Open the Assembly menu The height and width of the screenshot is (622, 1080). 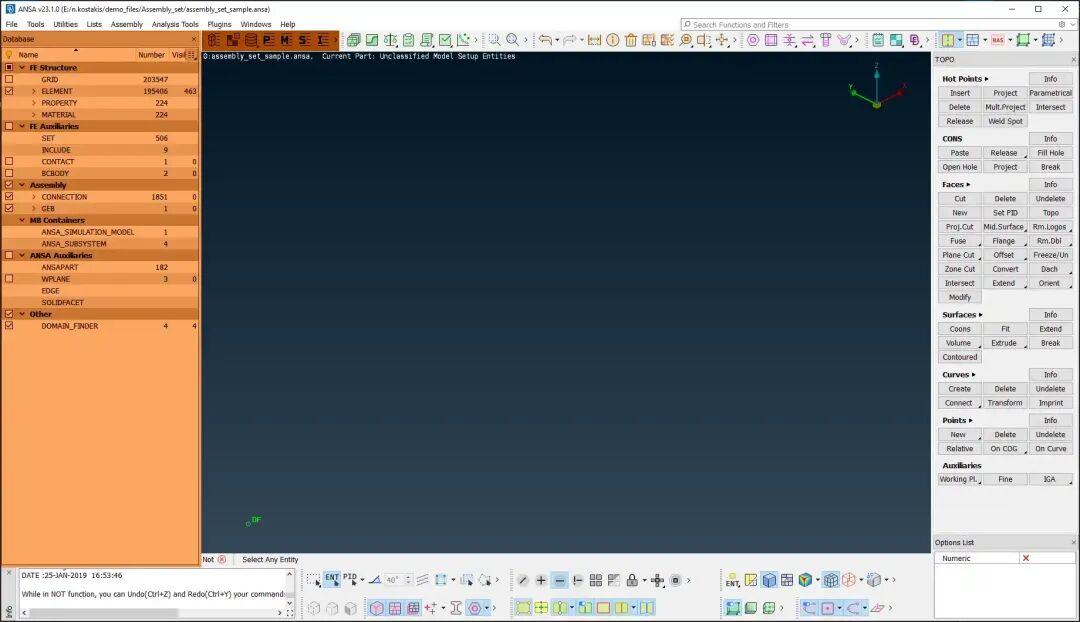126,24
